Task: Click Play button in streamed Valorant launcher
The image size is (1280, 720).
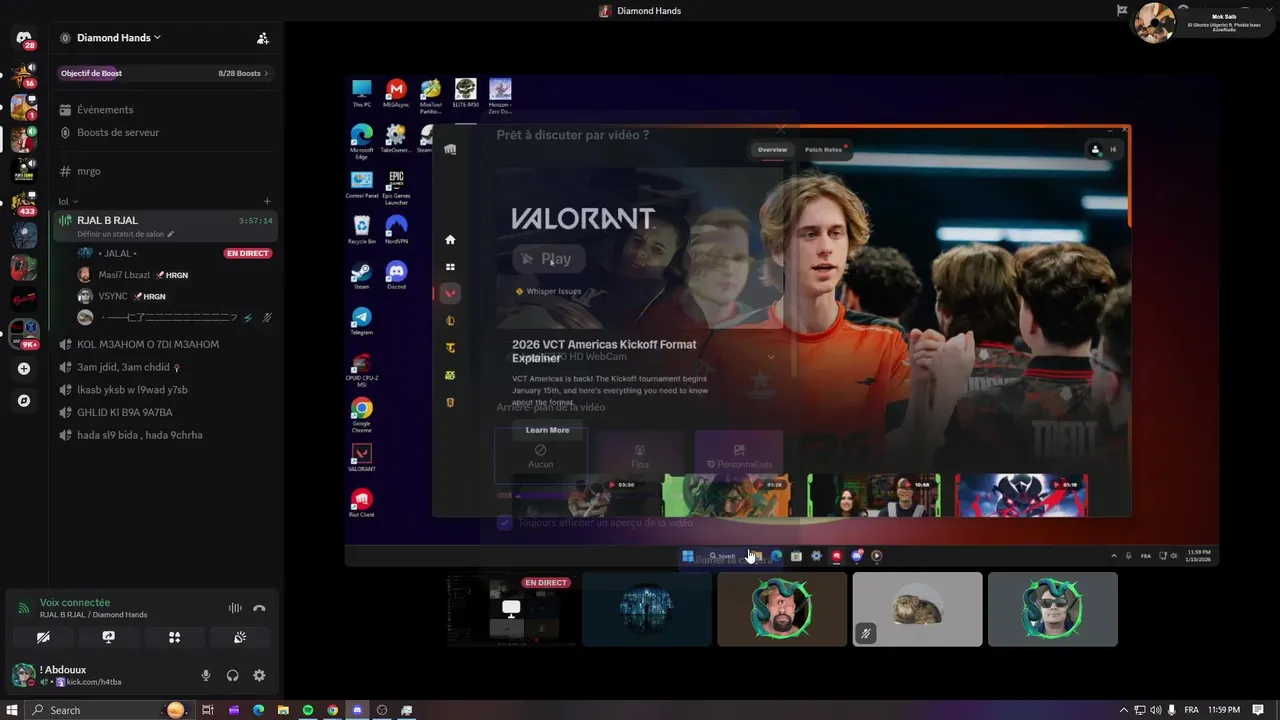Action: tap(548, 259)
